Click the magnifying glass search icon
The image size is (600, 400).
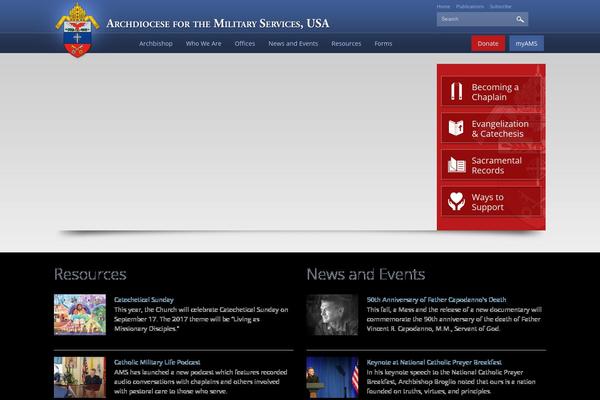coord(520,19)
